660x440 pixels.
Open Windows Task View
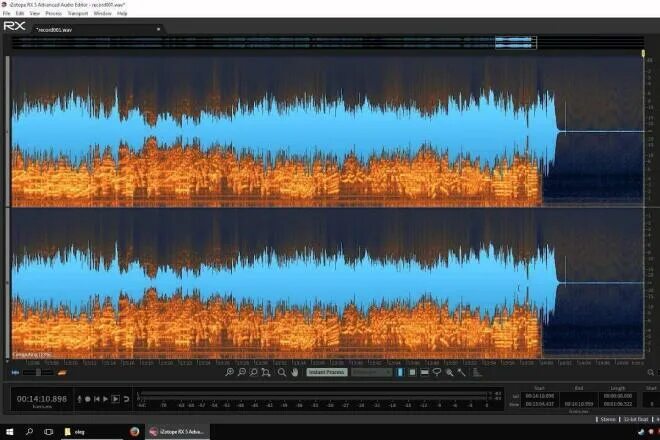[48, 432]
